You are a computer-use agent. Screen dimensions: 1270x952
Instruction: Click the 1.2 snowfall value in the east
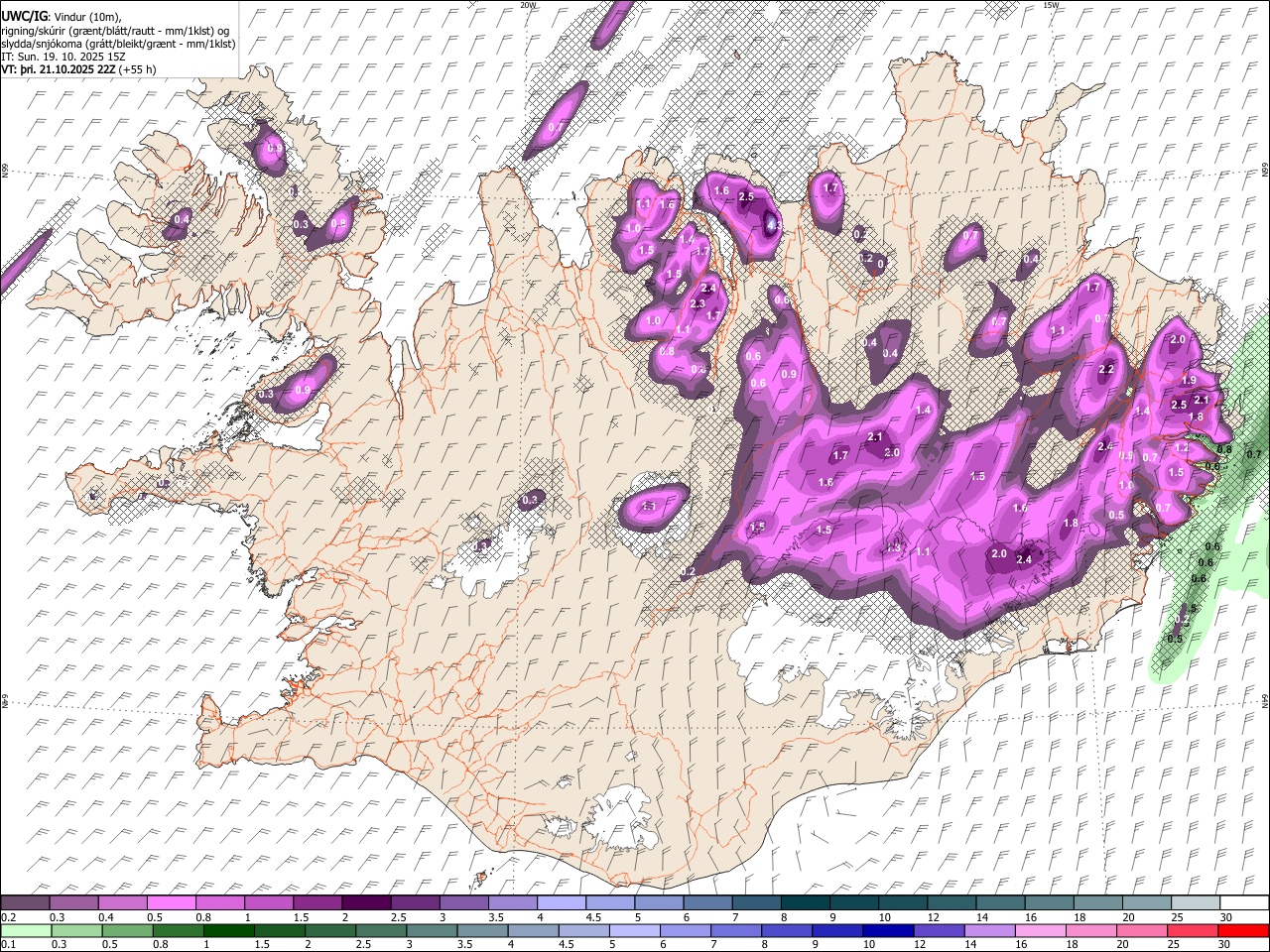point(1182,448)
